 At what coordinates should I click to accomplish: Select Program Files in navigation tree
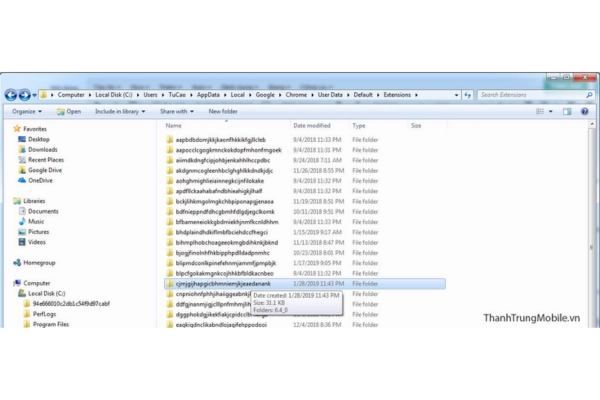point(51,325)
